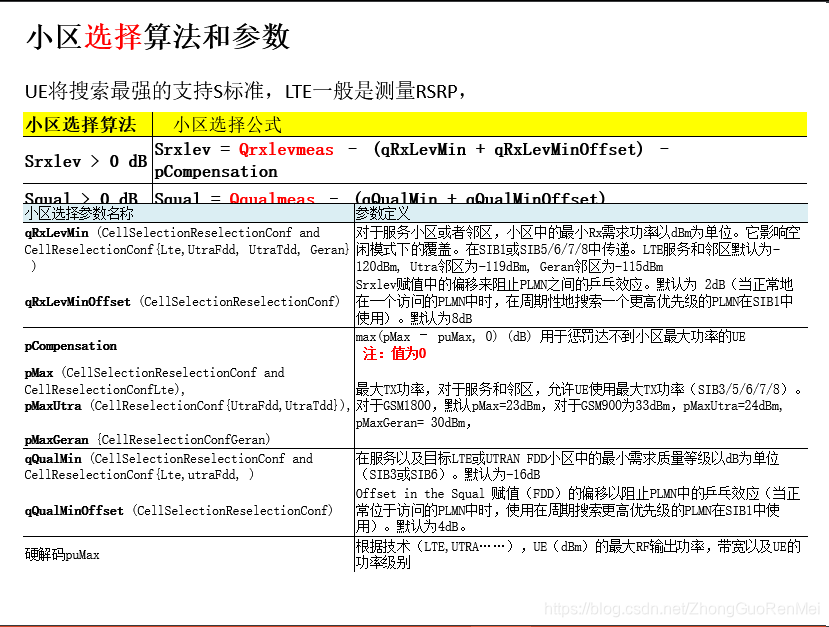Click 'max(pMax - puMax, 0) (dB)' definition
The width and height of the screenshot is (829, 627).
tap(443, 337)
